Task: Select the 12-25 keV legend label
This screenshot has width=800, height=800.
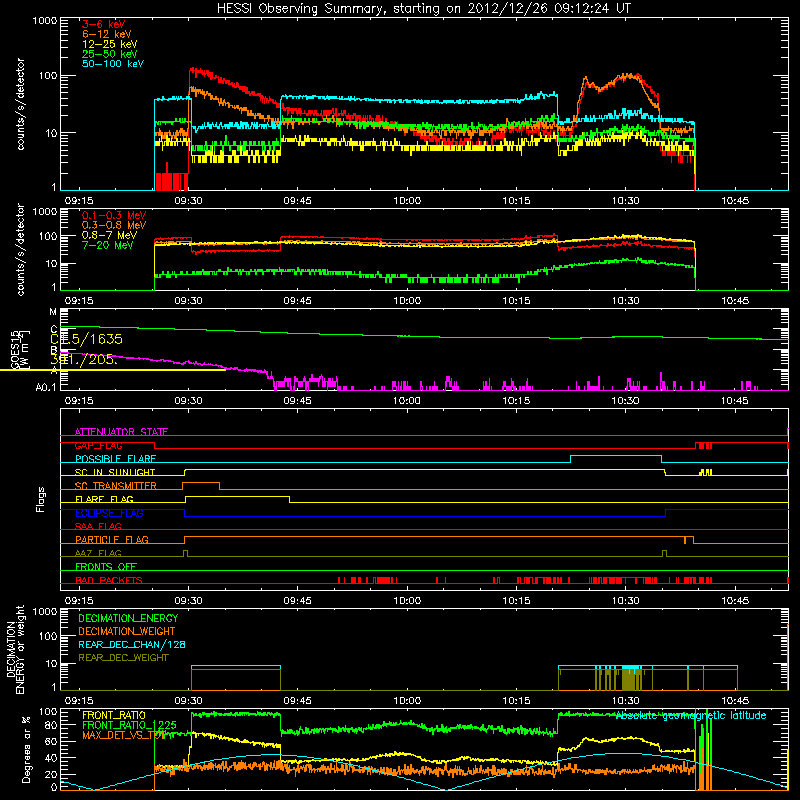Action: click(110, 44)
